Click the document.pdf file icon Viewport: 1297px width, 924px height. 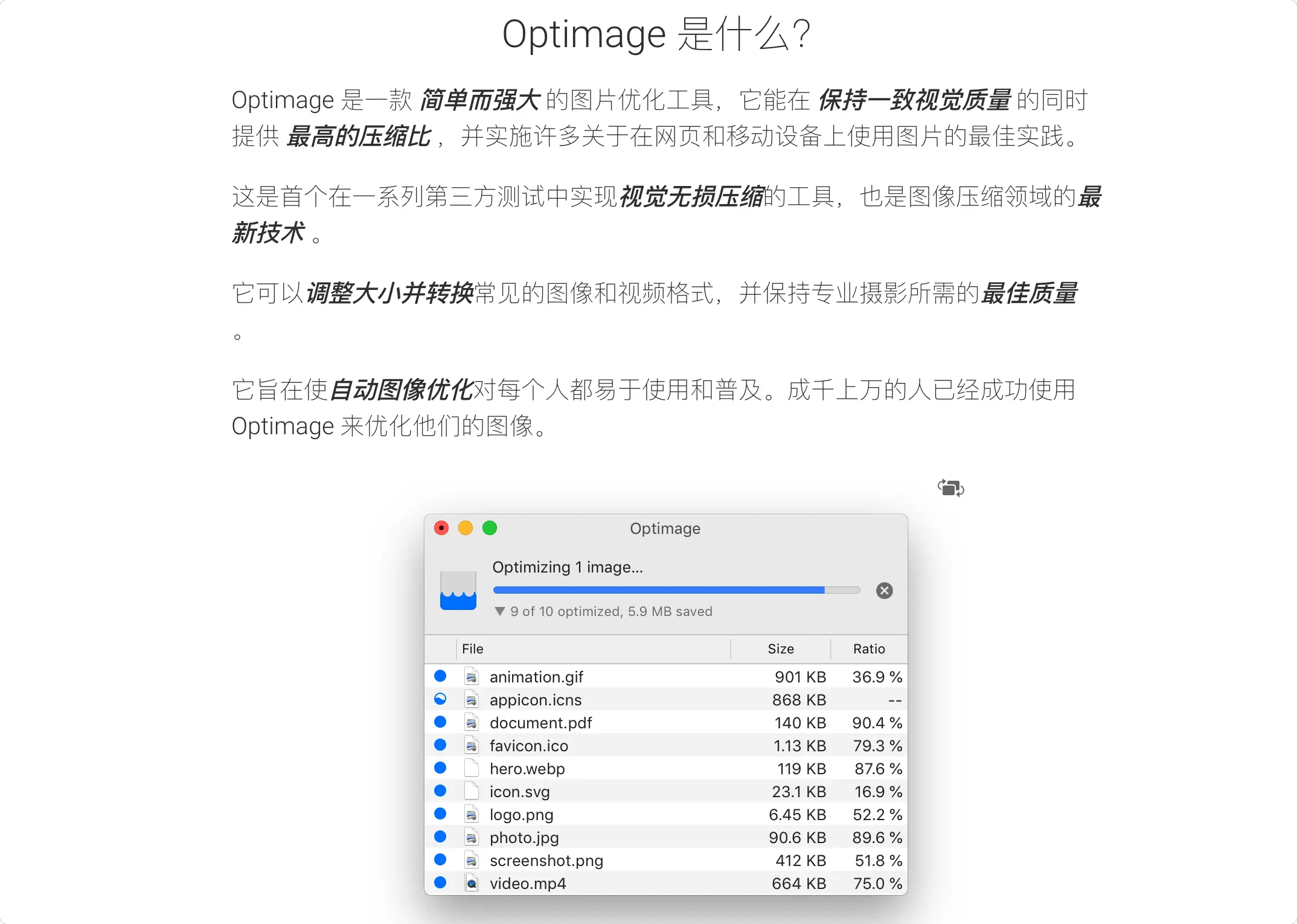click(x=472, y=722)
